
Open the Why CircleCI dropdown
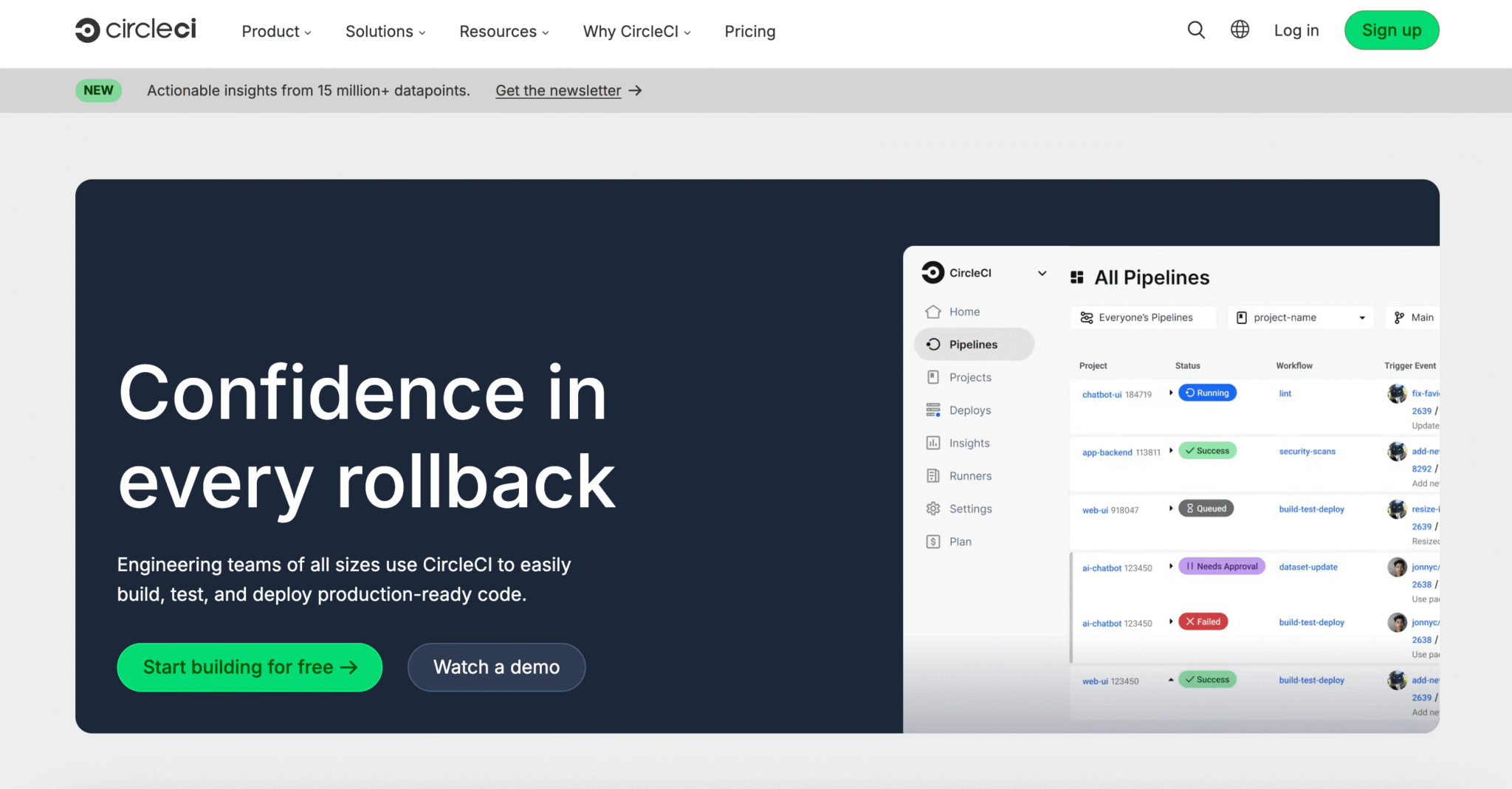click(637, 31)
